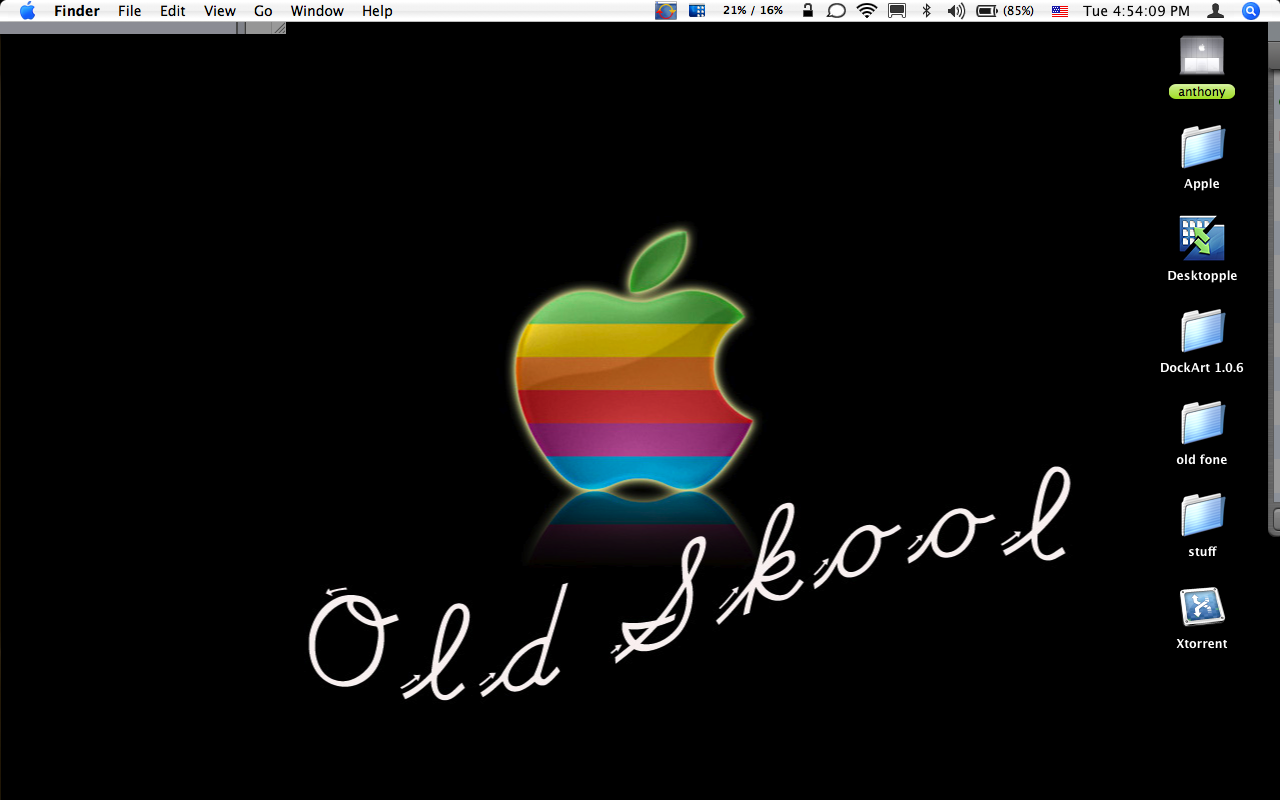The width and height of the screenshot is (1280, 800).
Task: Open the volume control icon
Action: 956,11
